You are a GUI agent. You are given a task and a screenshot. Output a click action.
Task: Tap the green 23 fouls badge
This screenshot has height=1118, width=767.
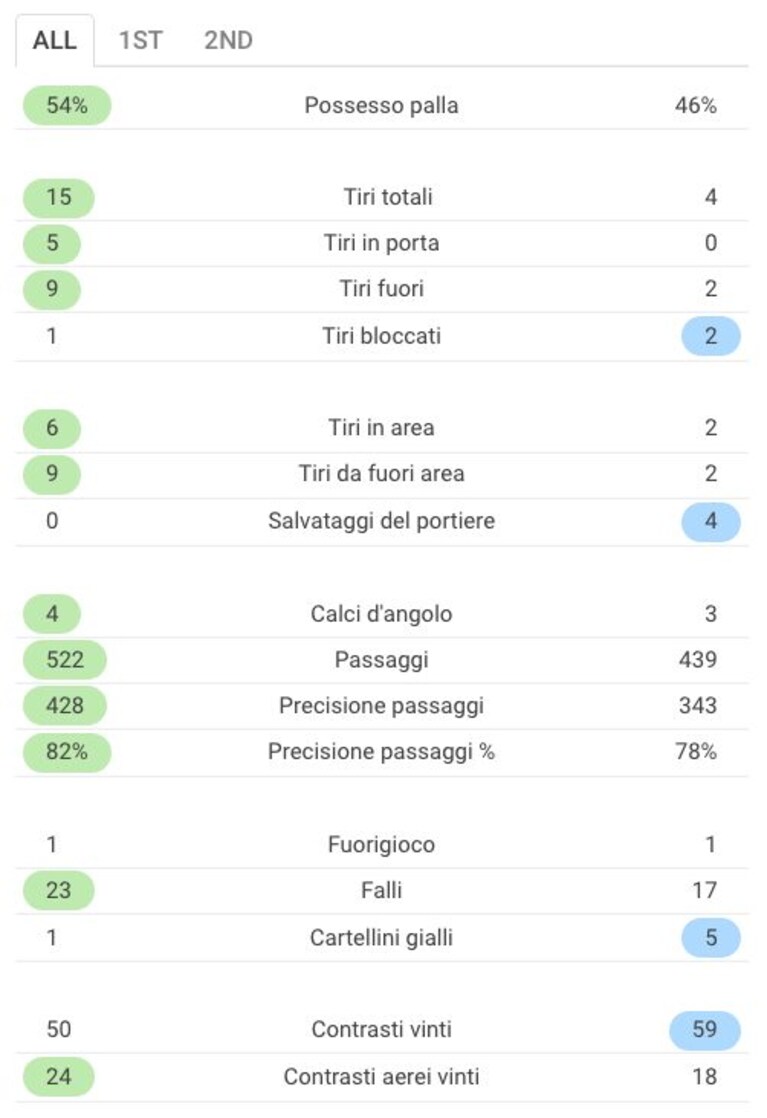click(58, 891)
